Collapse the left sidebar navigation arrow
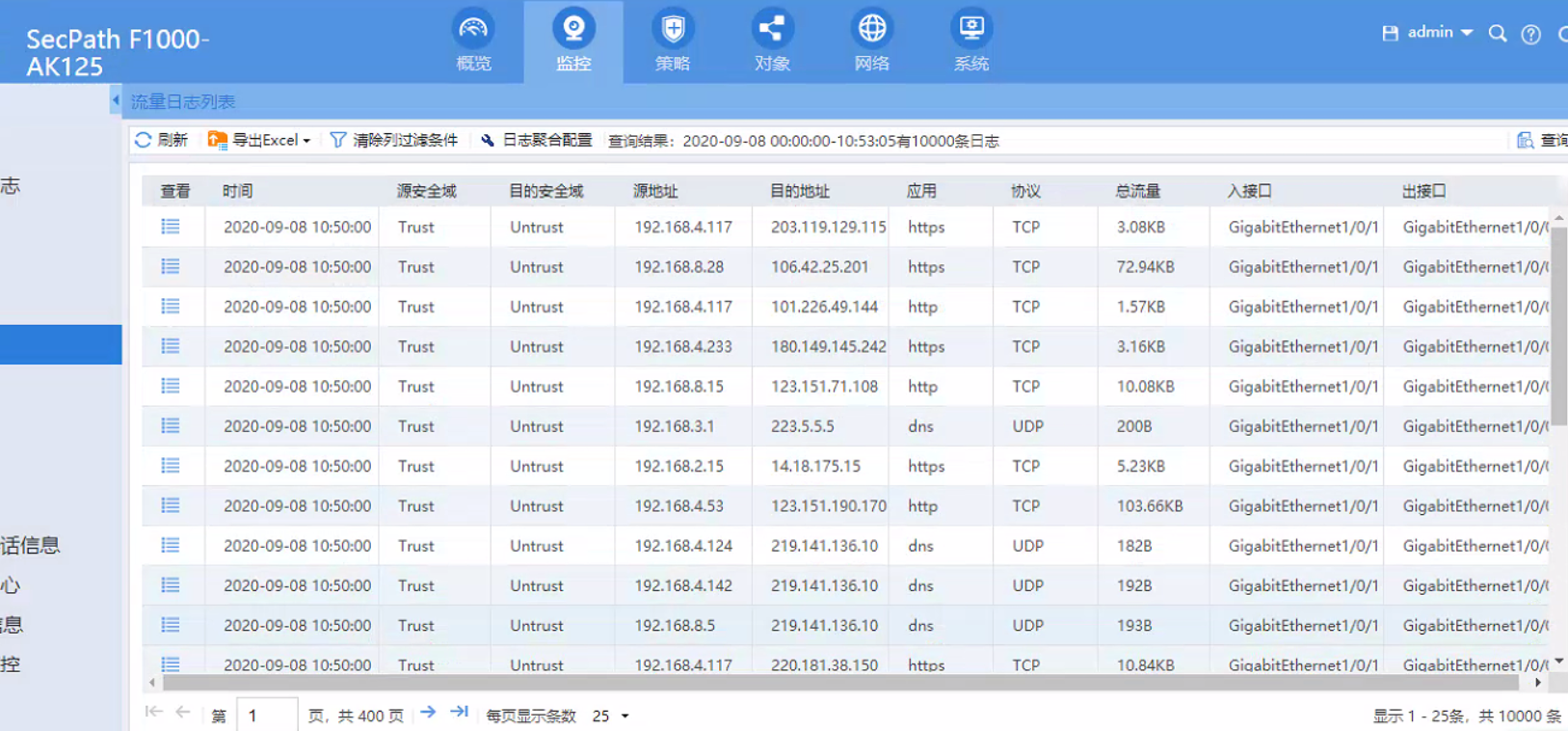This screenshot has width=1568, height=731. tap(116, 100)
